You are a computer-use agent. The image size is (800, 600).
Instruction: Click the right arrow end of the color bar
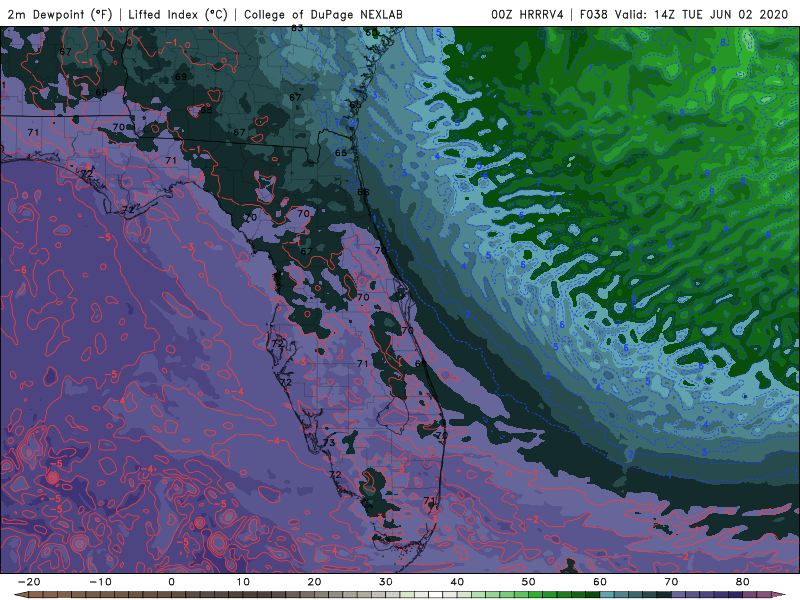[780, 595]
